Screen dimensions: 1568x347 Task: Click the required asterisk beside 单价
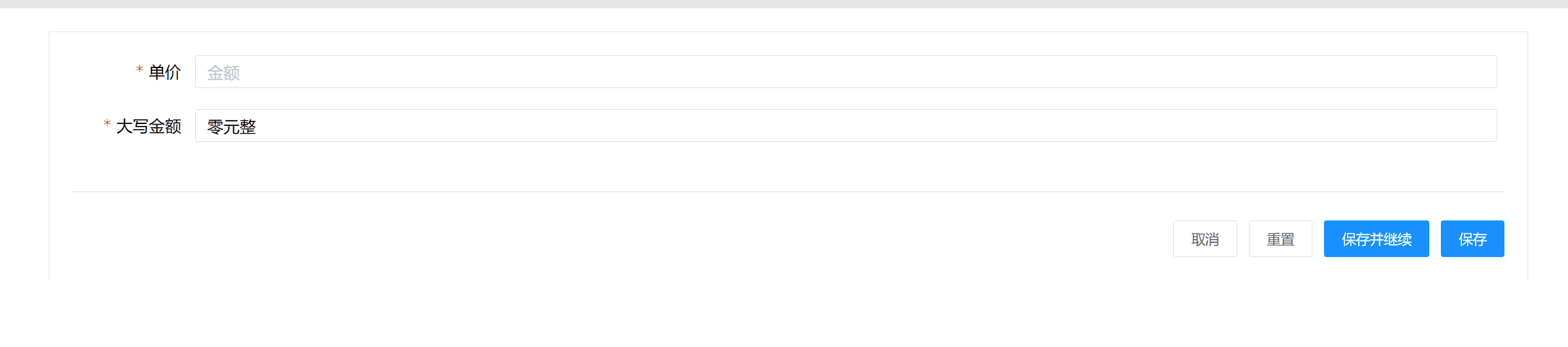point(139,69)
